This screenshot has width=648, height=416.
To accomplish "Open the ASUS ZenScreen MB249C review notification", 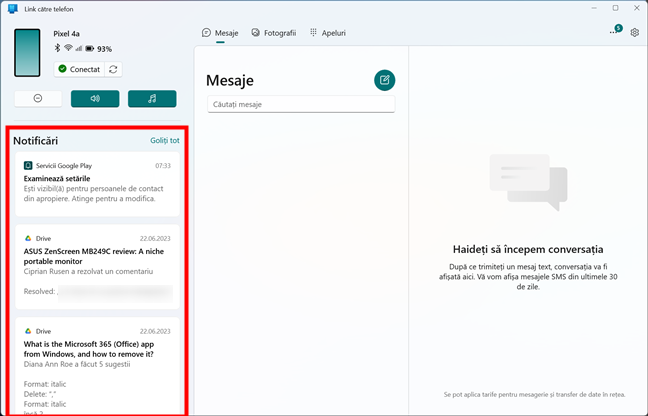I will pos(98,267).
